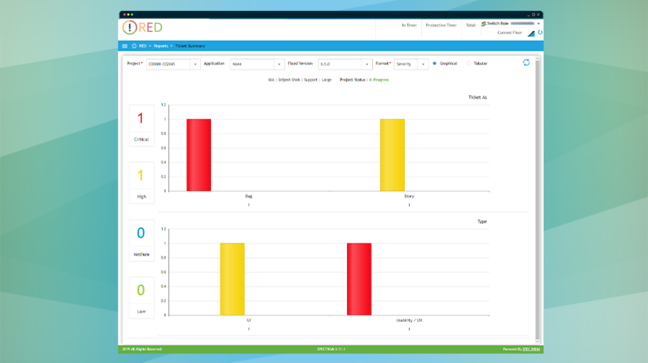Screen dimensions: 648x363
Task: Click the High count card
Action: pos(141,183)
